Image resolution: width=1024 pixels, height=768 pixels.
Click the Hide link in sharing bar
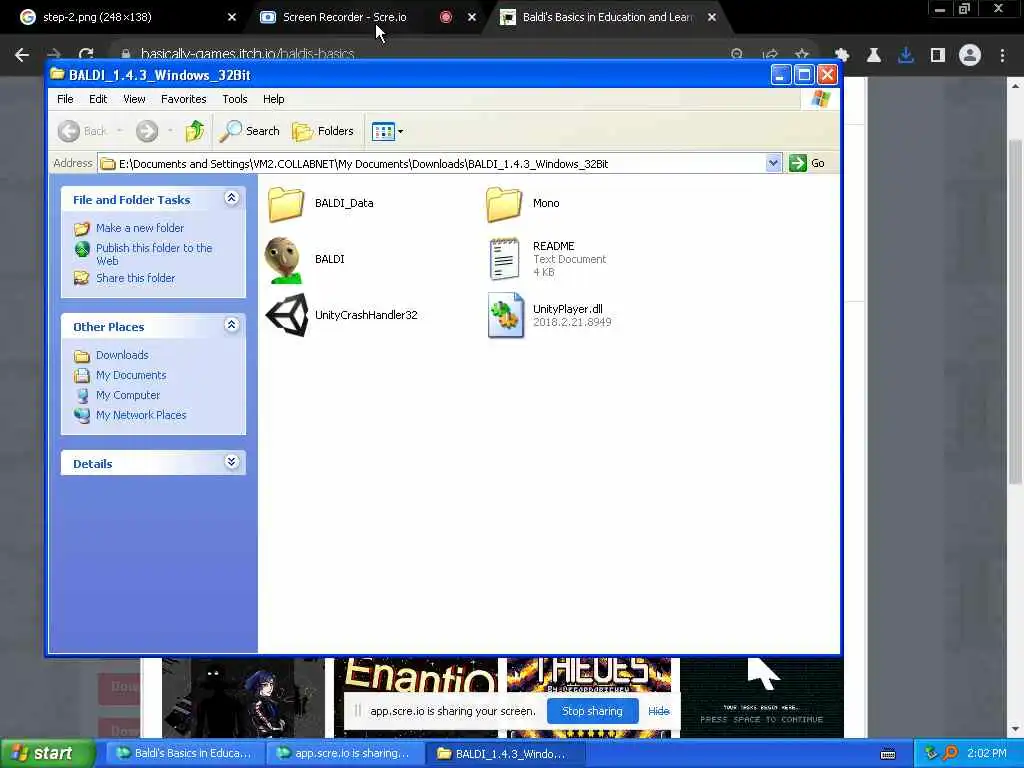point(659,711)
